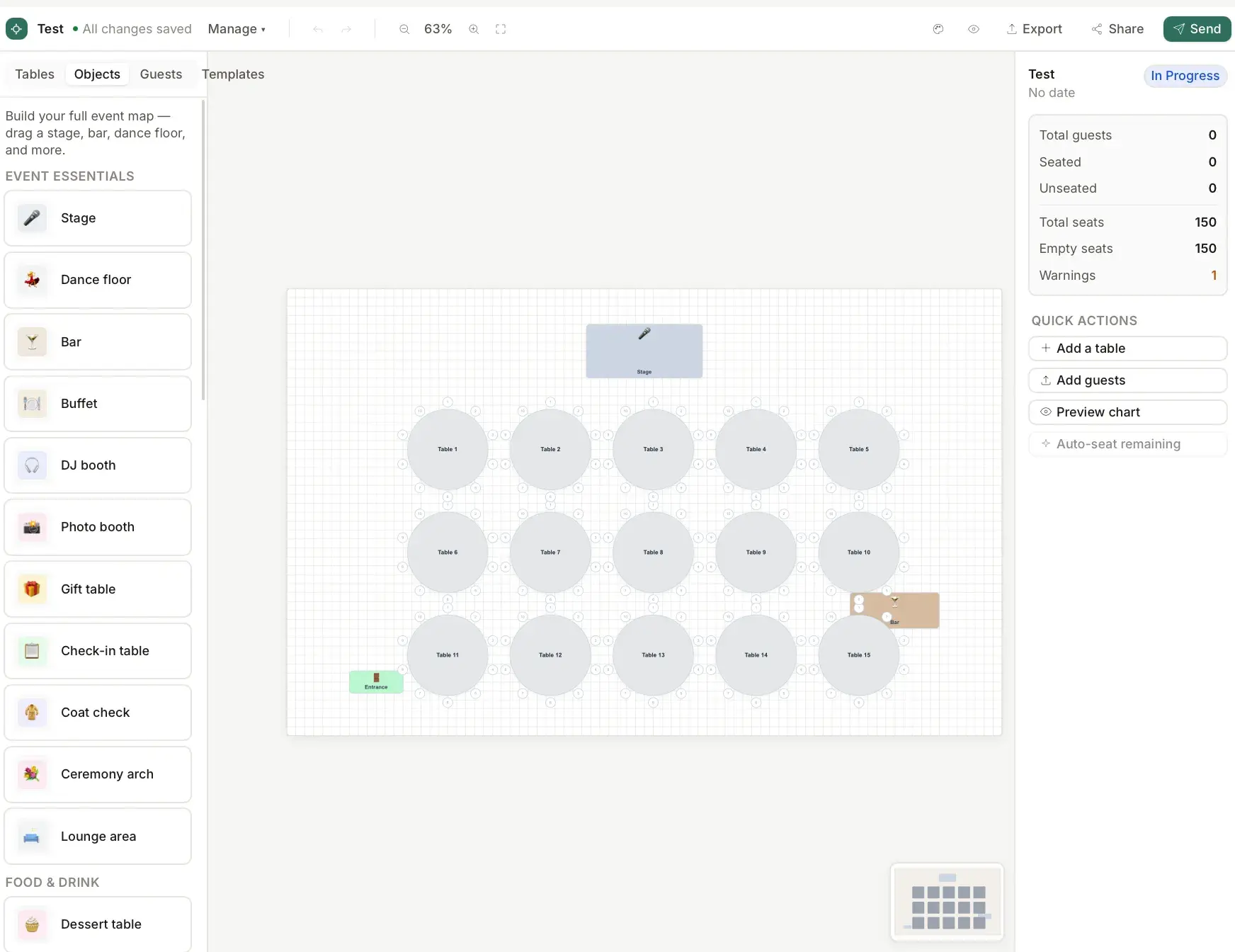The height and width of the screenshot is (952, 1235).
Task: Switch to the Objects tab
Action: click(x=97, y=74)
